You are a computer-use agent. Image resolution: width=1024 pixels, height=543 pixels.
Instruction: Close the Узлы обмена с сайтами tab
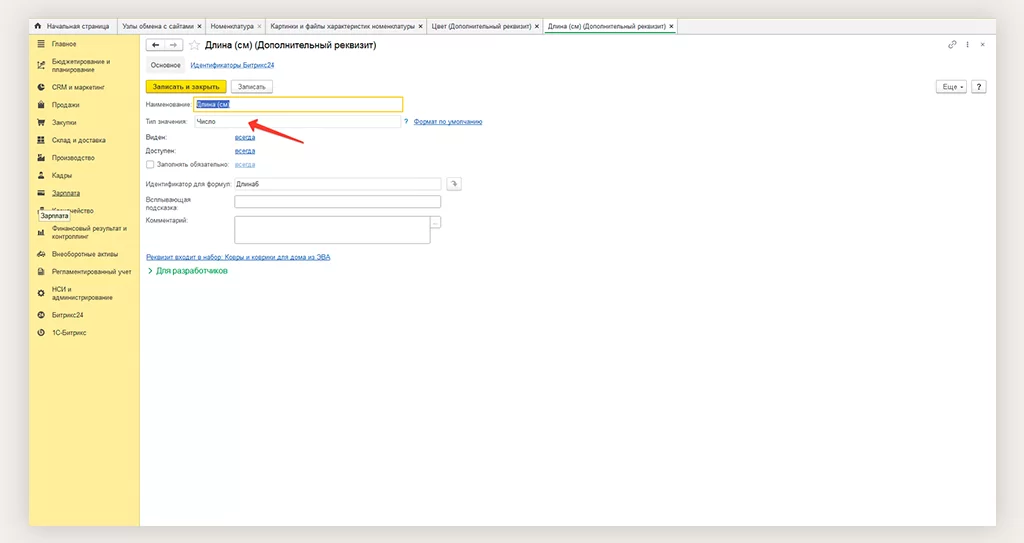point(199,25)
